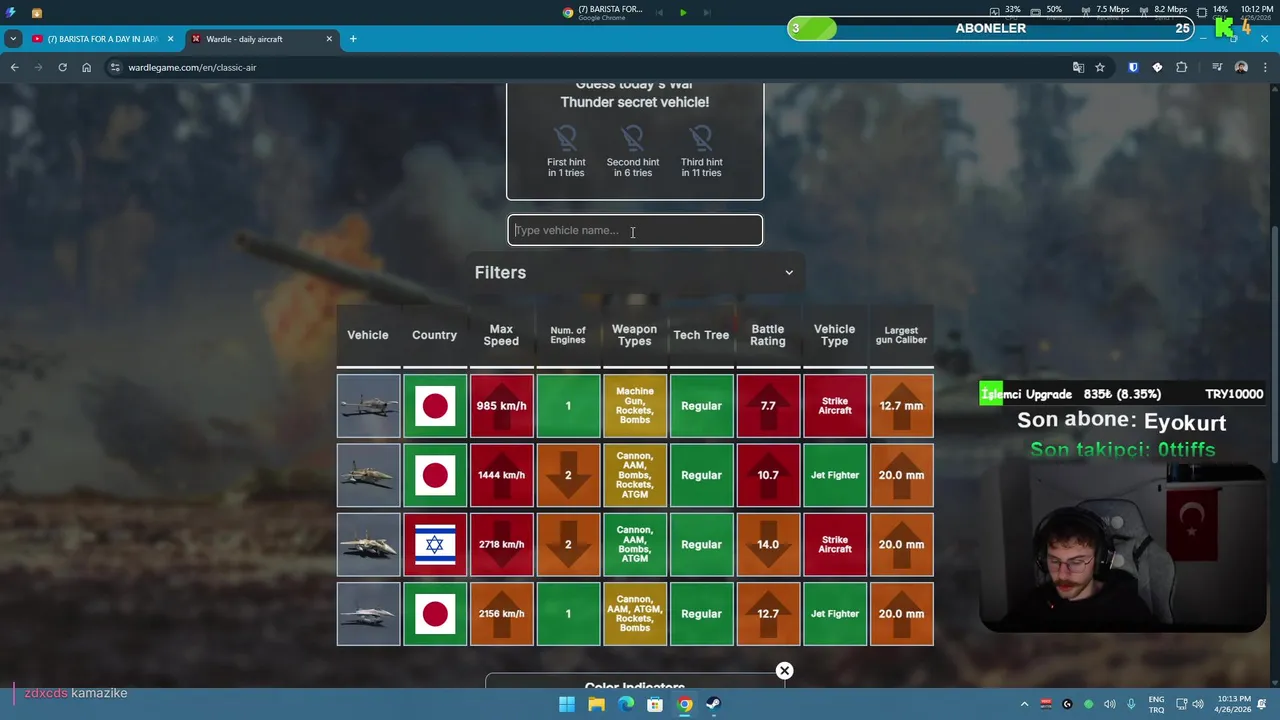
Task: Close the overlay with the X button
Action: [x=785, y=671]
